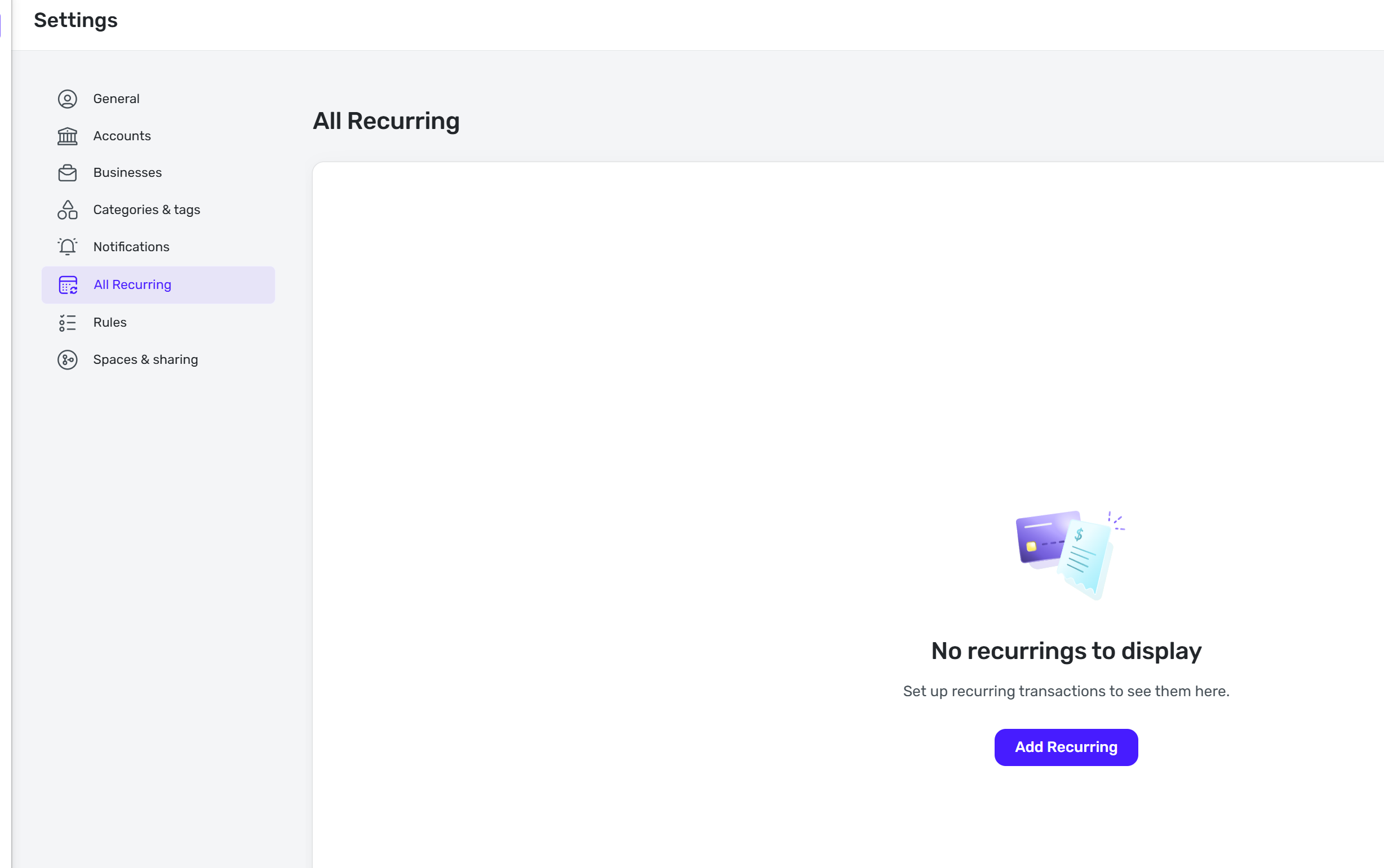1384x868 pixels.
Task: Click the Rules checklist icon
Action: (67, 323)
